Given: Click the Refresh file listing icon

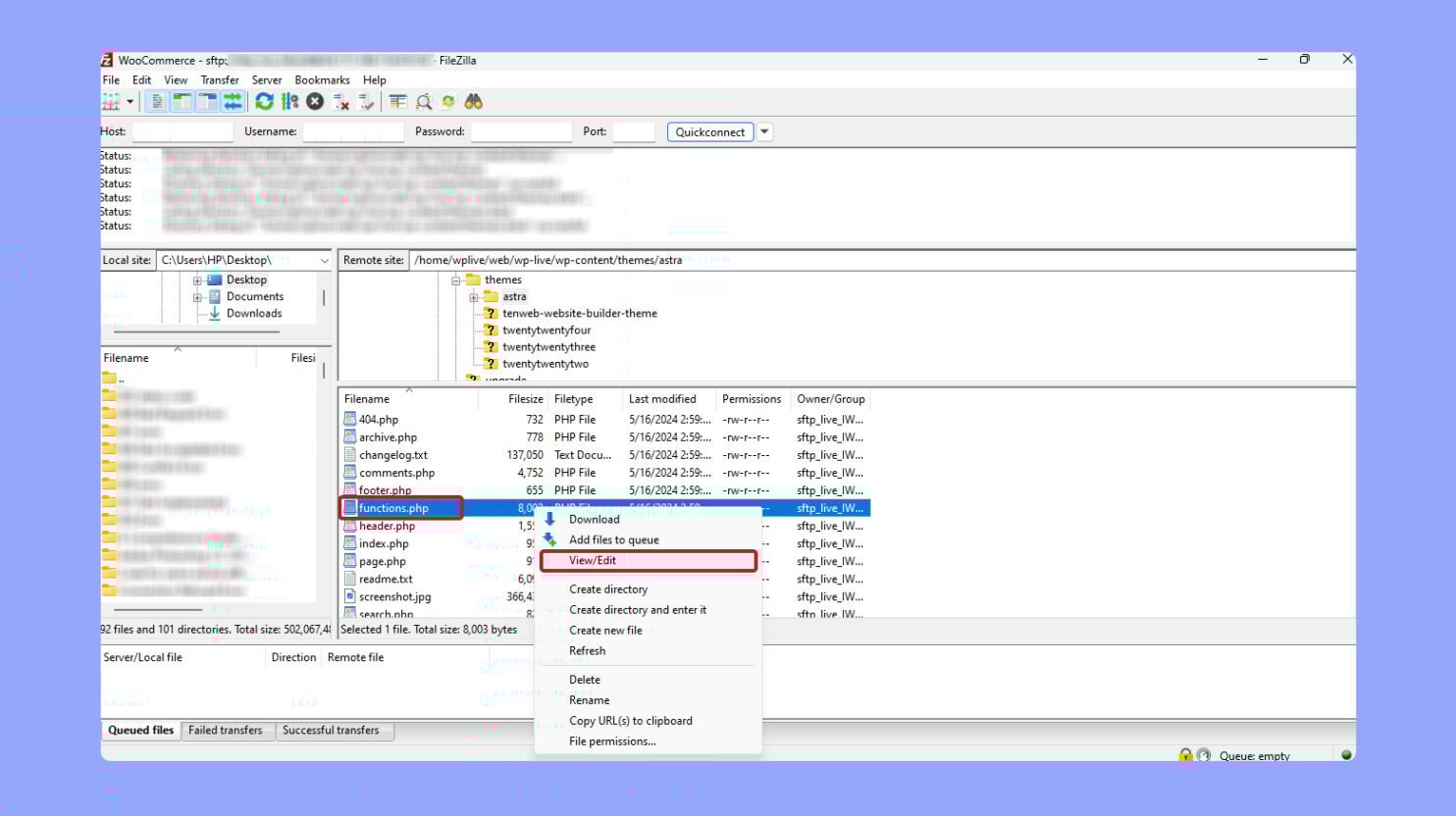Looking at the screenshot, I should pyautogui.click(x=263, y=101).
